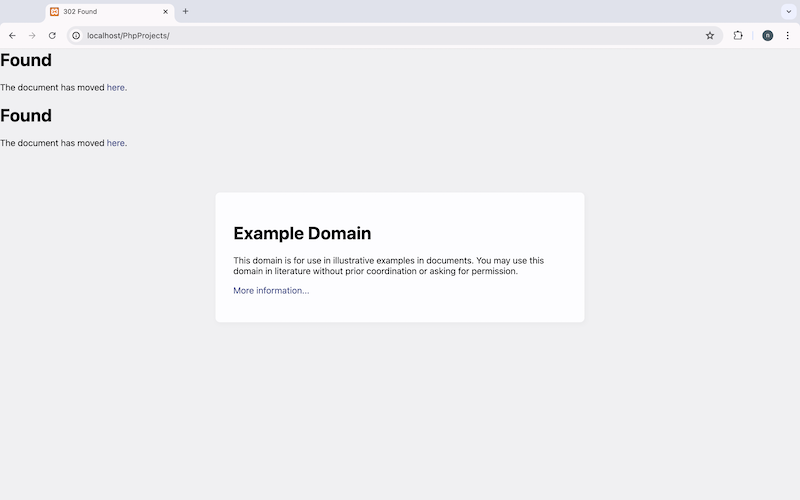This screenshot has height=500, width=800.
Task: Click the first Found heading
Action: coord(26,60)
